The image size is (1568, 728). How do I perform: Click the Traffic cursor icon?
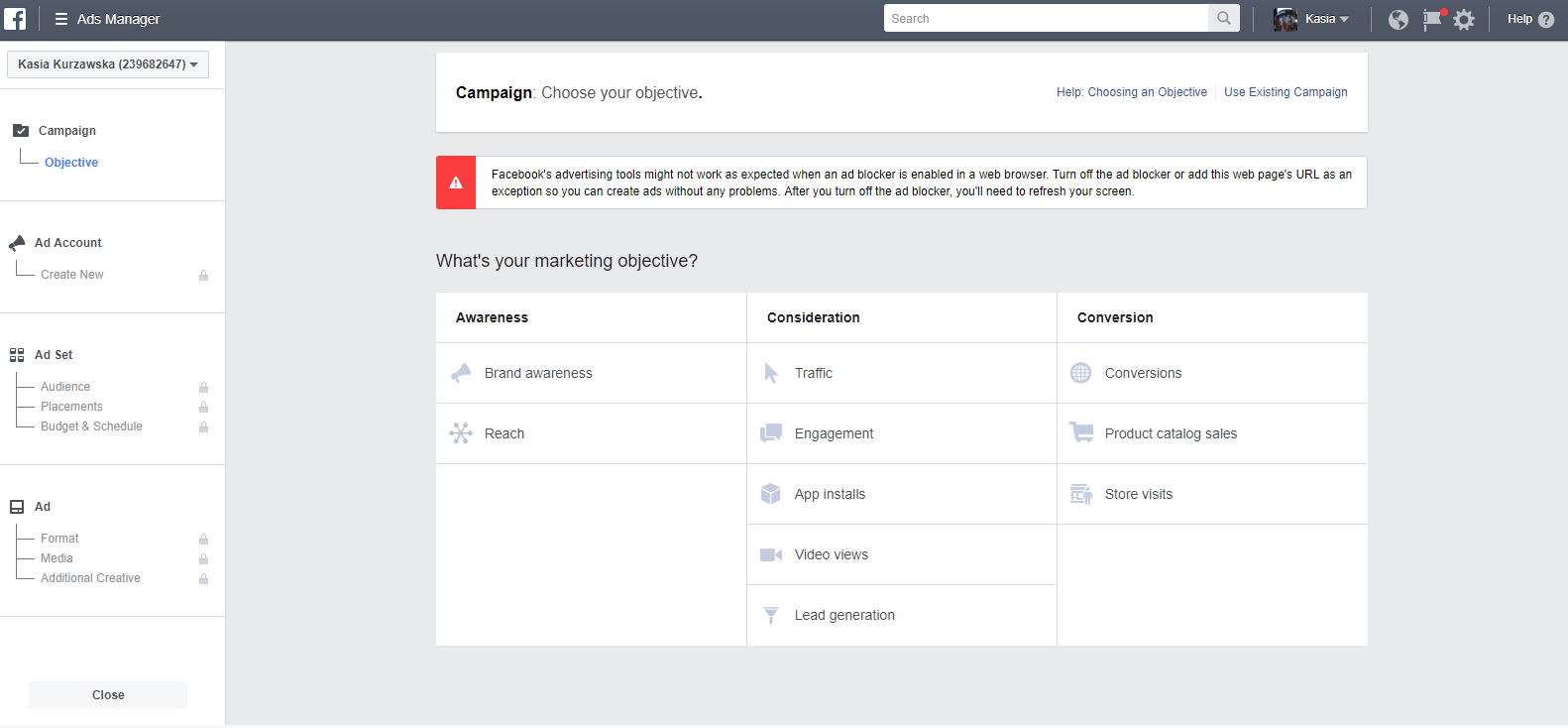coord(771,373)
